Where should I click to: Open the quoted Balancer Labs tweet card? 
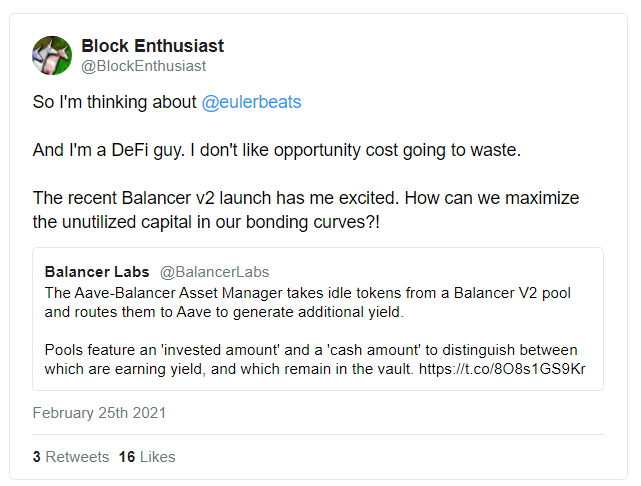pos(318,319)
